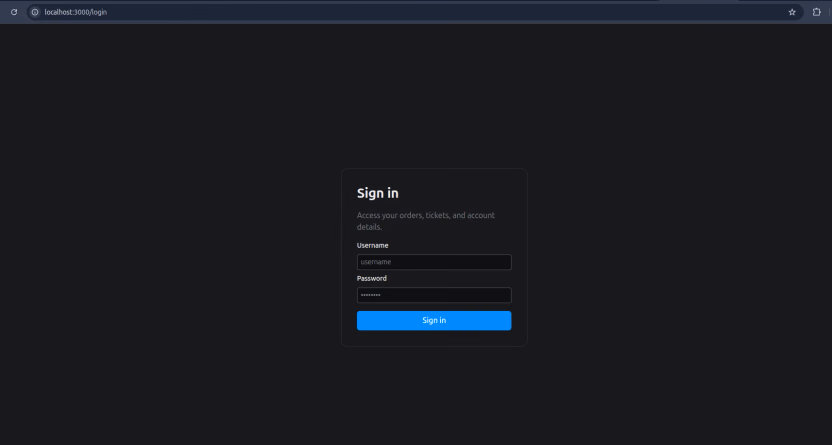Submit with the blue Sign in button
832x445 pixels.
click(x=434, y=320)
